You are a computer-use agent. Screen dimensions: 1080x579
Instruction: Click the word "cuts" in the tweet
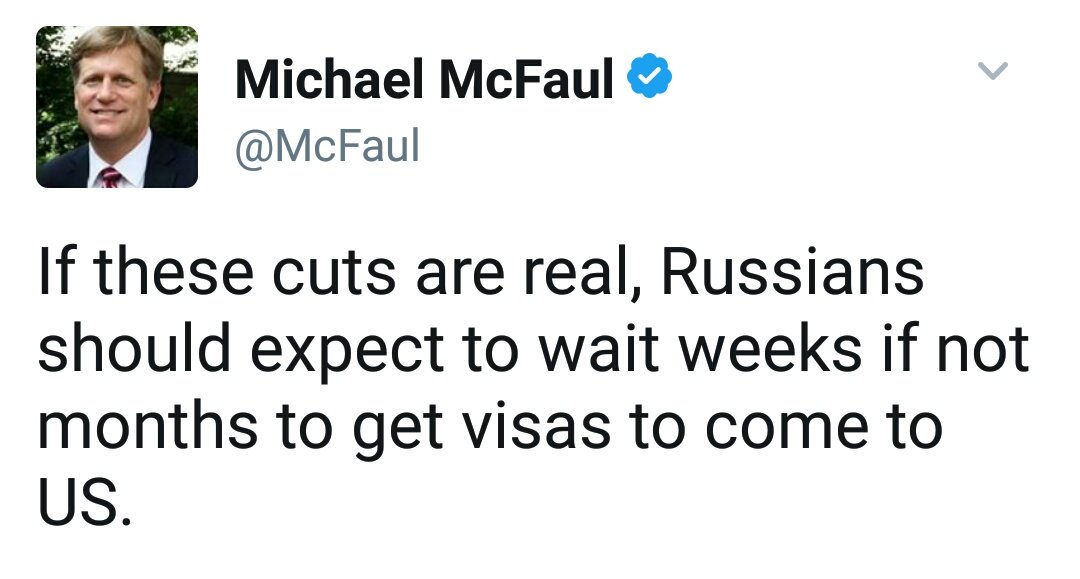(x=334, y=273)
